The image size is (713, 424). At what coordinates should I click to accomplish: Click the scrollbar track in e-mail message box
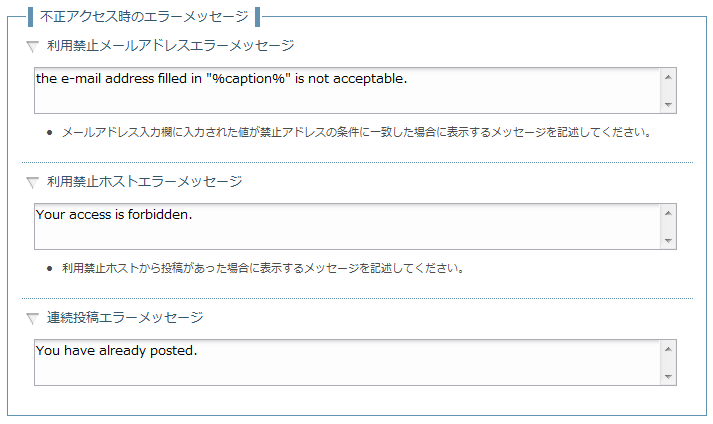668,91
